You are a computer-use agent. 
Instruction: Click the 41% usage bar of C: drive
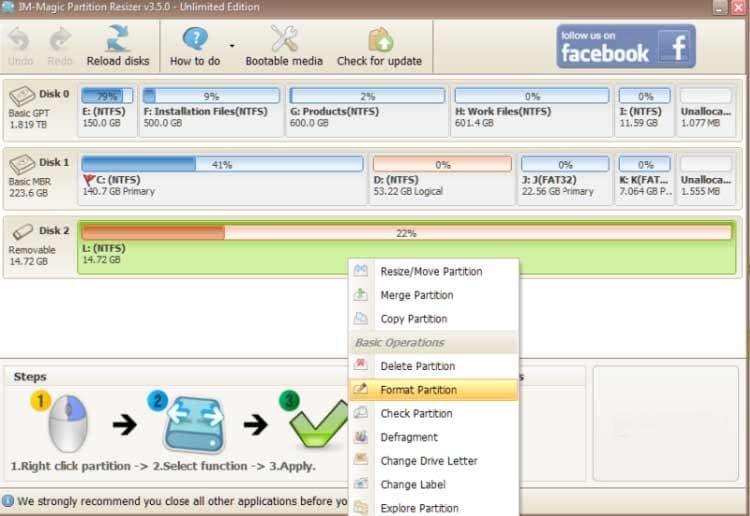click(x=222, y=165)
